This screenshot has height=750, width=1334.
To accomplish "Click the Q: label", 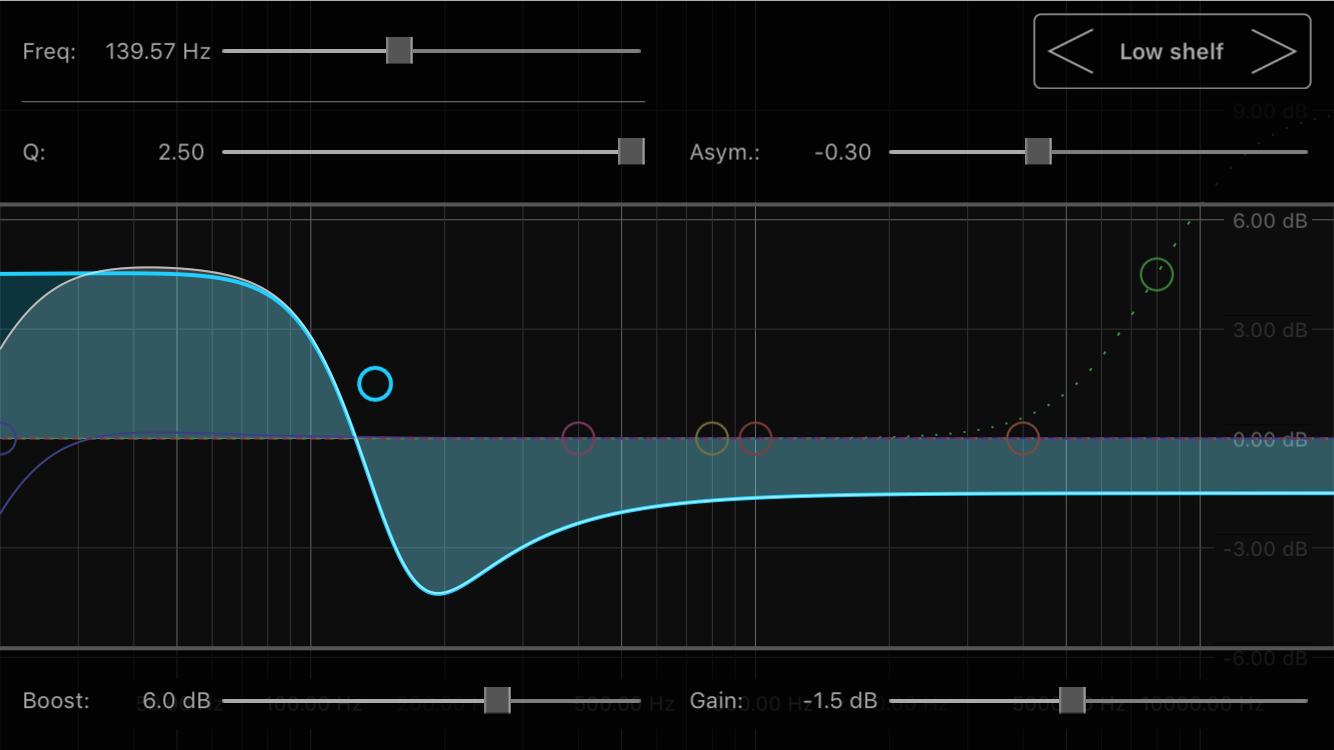I will [34, 152].
